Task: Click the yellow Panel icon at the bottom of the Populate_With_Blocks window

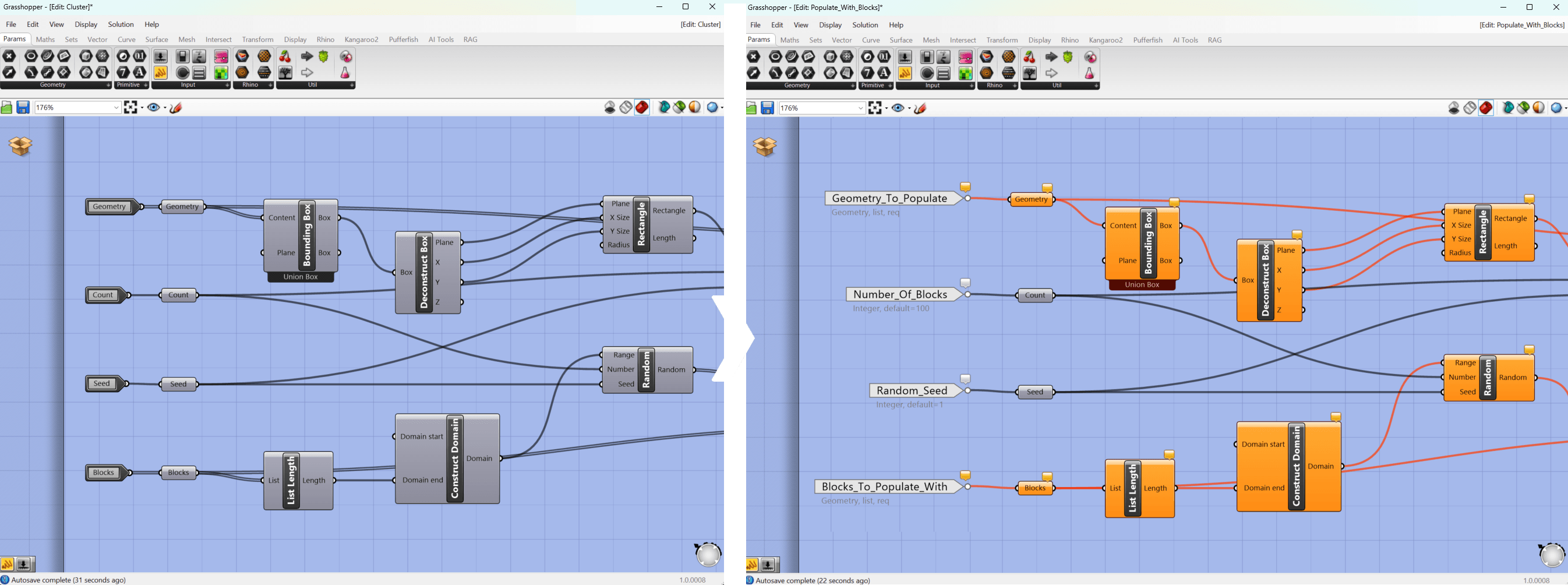Action: (752, 564)
